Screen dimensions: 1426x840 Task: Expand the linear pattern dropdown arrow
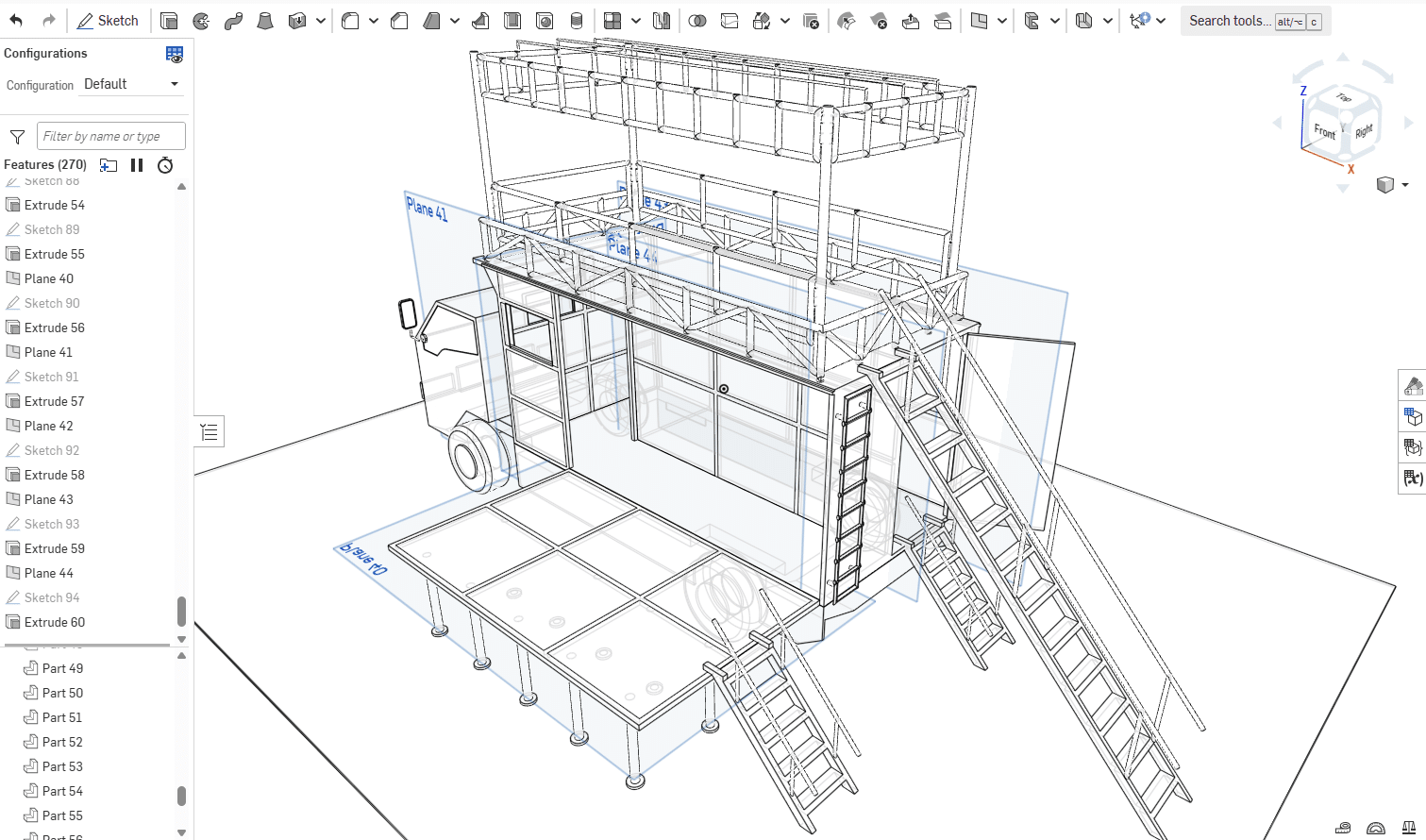[x=635, y=21]
